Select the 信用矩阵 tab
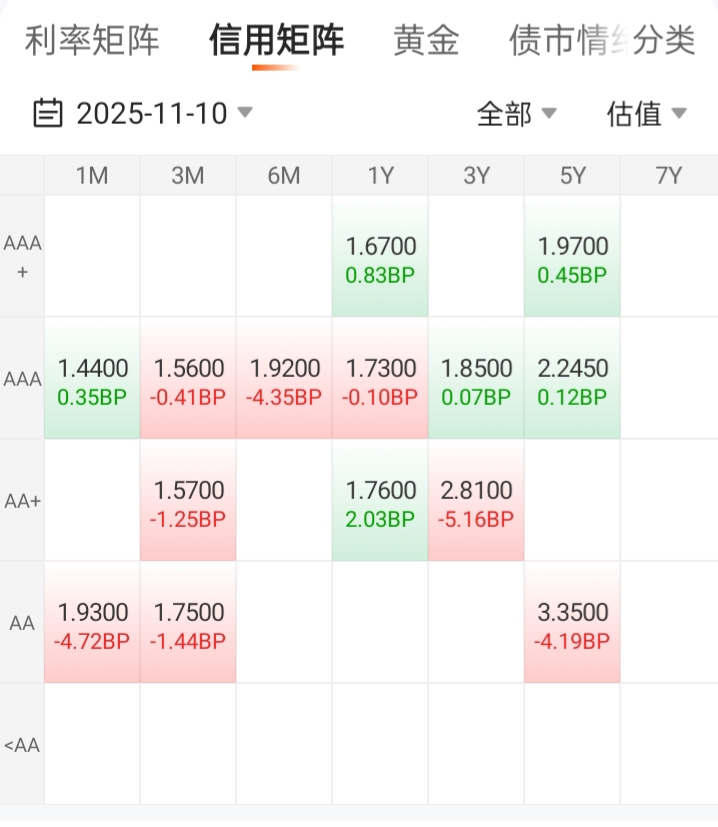The width and height of the screenshot is (718, 827). click(x=276, y=41)
